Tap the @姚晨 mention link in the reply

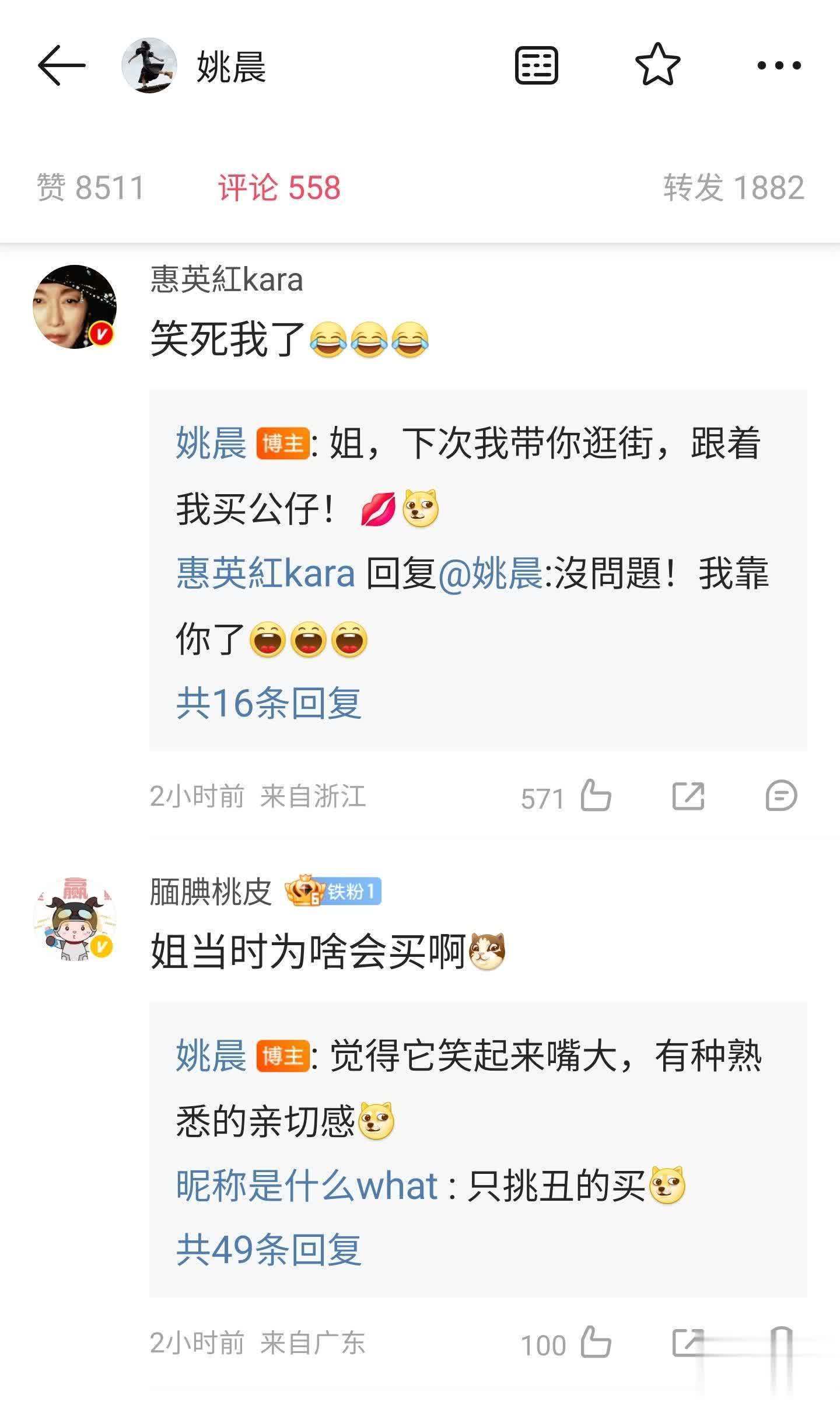pyautogui.click(x=490, y=574)
